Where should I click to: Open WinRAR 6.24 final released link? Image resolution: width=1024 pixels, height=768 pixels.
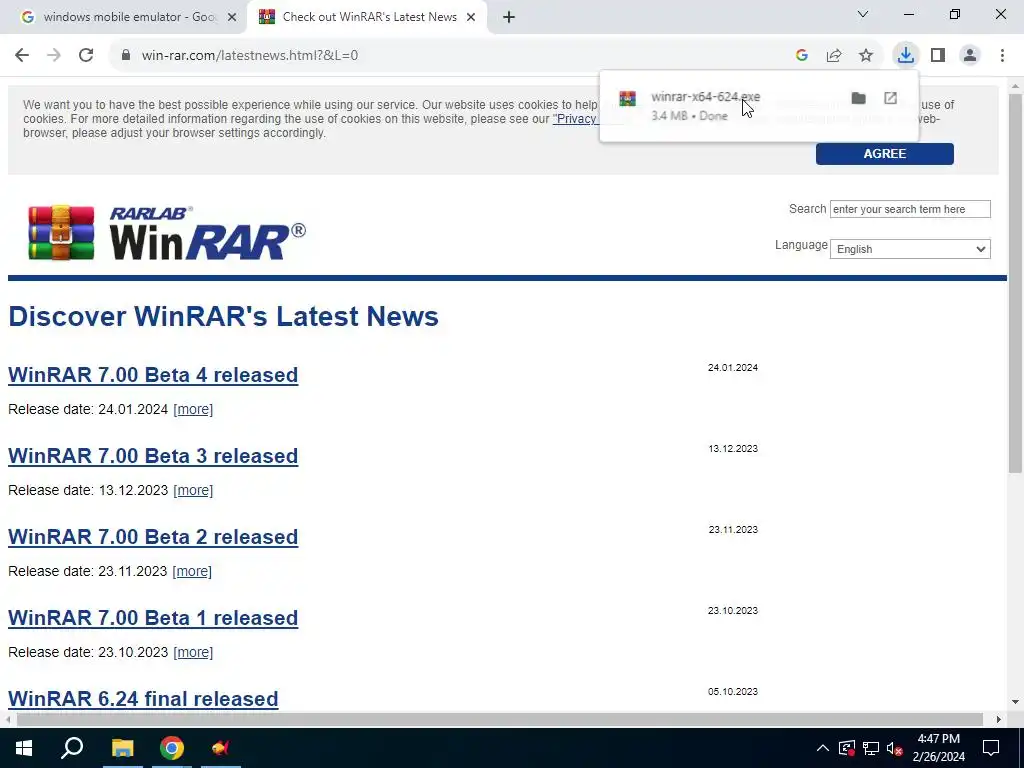click(143, 699)
